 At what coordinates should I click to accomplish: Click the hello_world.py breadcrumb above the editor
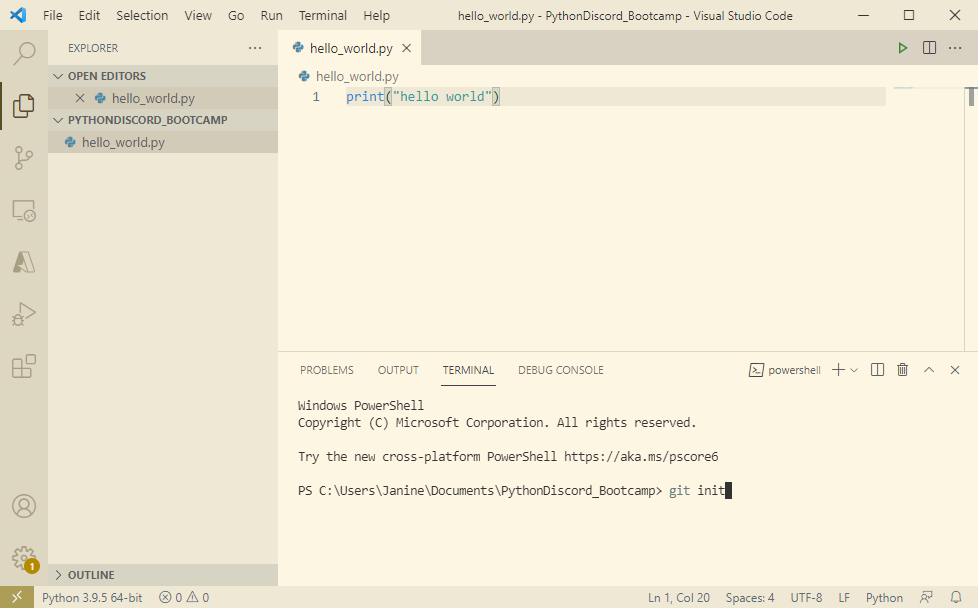coord(357,76)
